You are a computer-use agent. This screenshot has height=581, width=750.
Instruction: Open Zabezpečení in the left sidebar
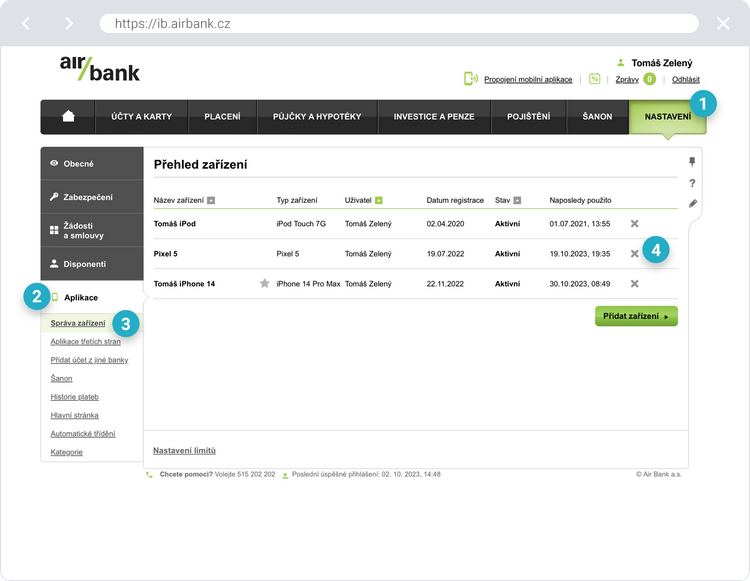point(92,197)
